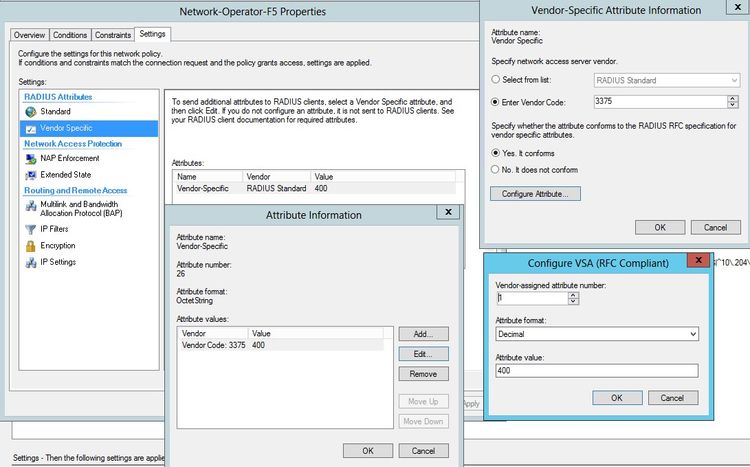The width and height of the screenshot is (750, 467).
Task: Click the Standard globe icon in the settings list
Action: [31, 111]
